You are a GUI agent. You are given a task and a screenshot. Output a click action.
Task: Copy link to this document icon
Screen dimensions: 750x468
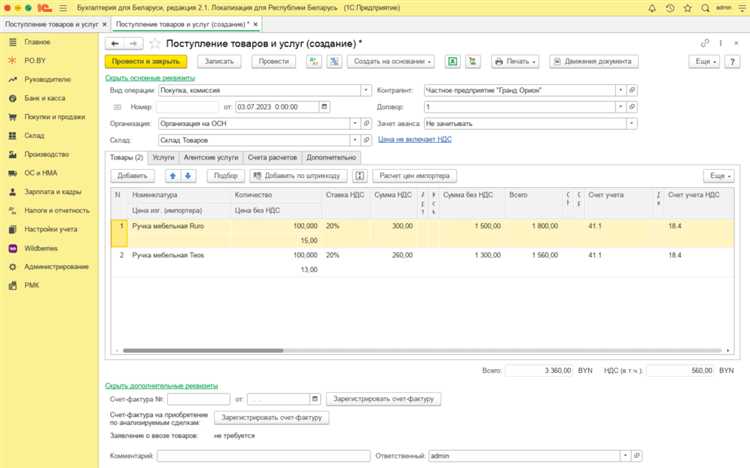(x=705, y=44)
